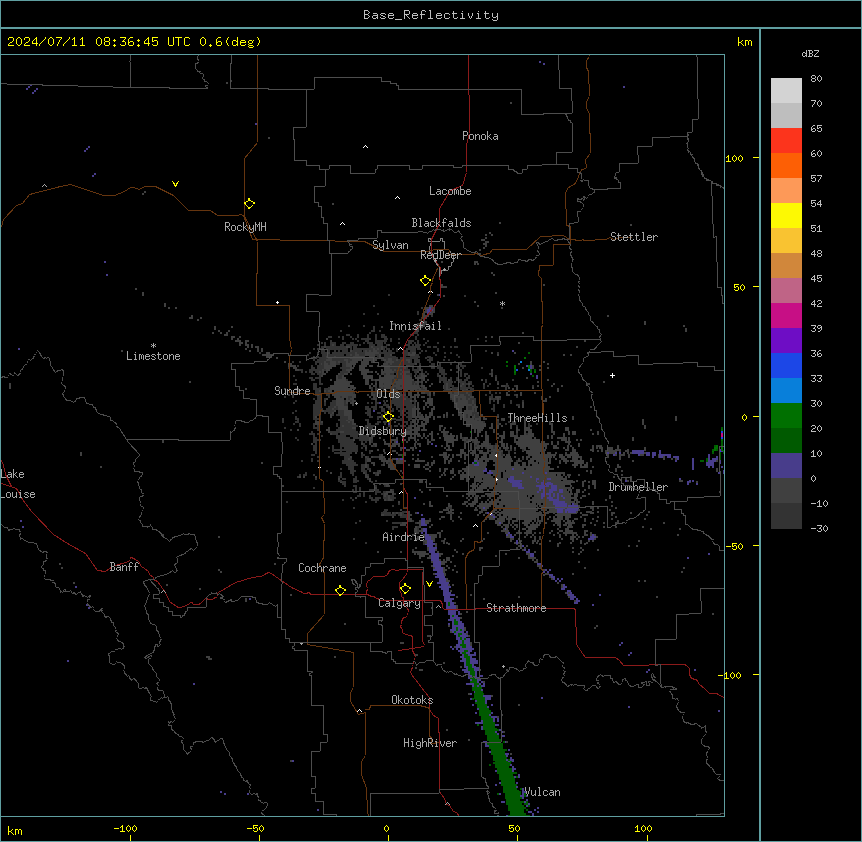
Task: Click the white asterisk east of Innisfail
Action: [502, 304]
